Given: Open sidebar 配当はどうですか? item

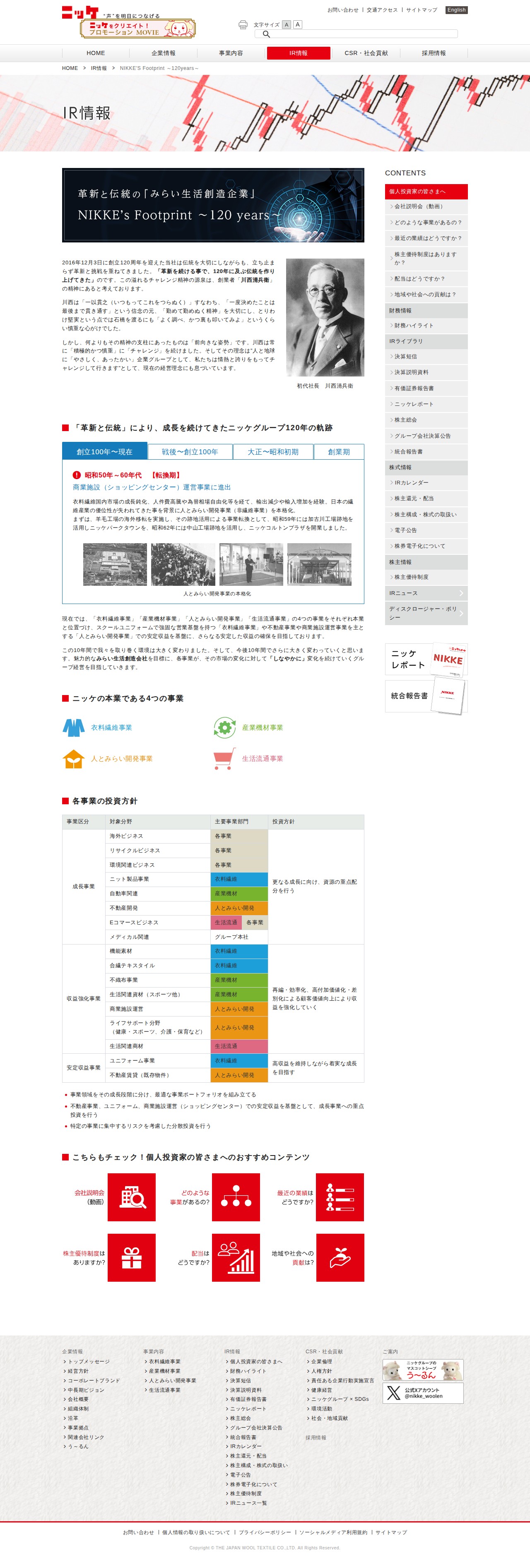Looking at the screenshot, I should click(x=426, y=278).
